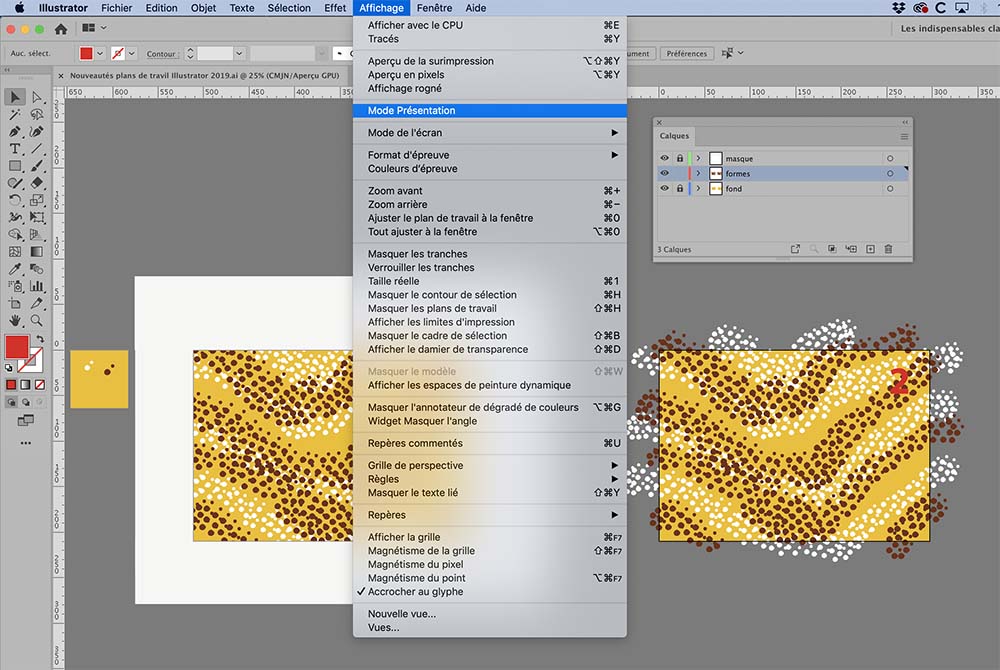Select the Pen tool in the toolbar
Viewport: 1000px width, 670px height.
tap(15, 131)
